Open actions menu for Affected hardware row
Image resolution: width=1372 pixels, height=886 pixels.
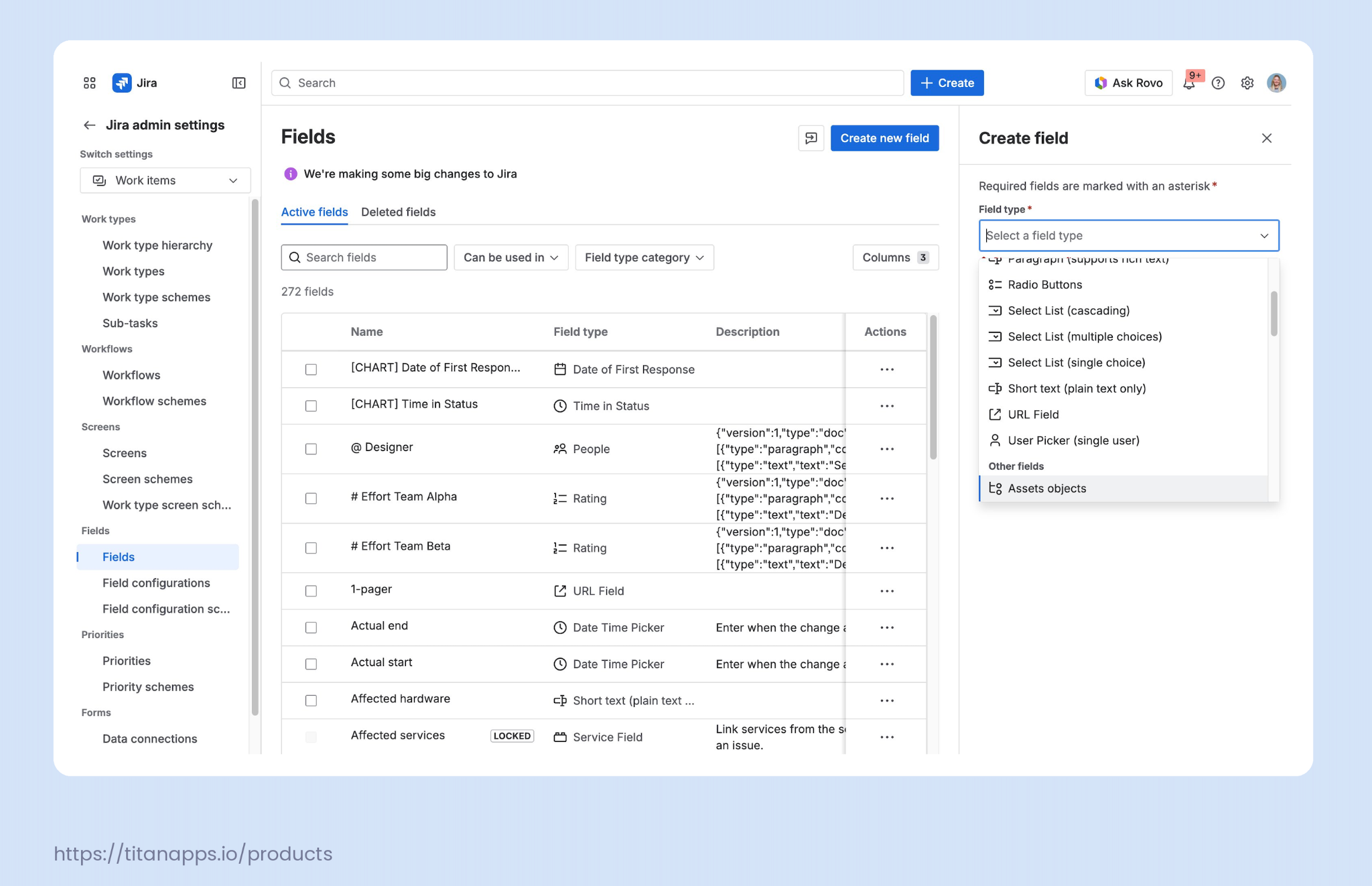click(887, 700)
